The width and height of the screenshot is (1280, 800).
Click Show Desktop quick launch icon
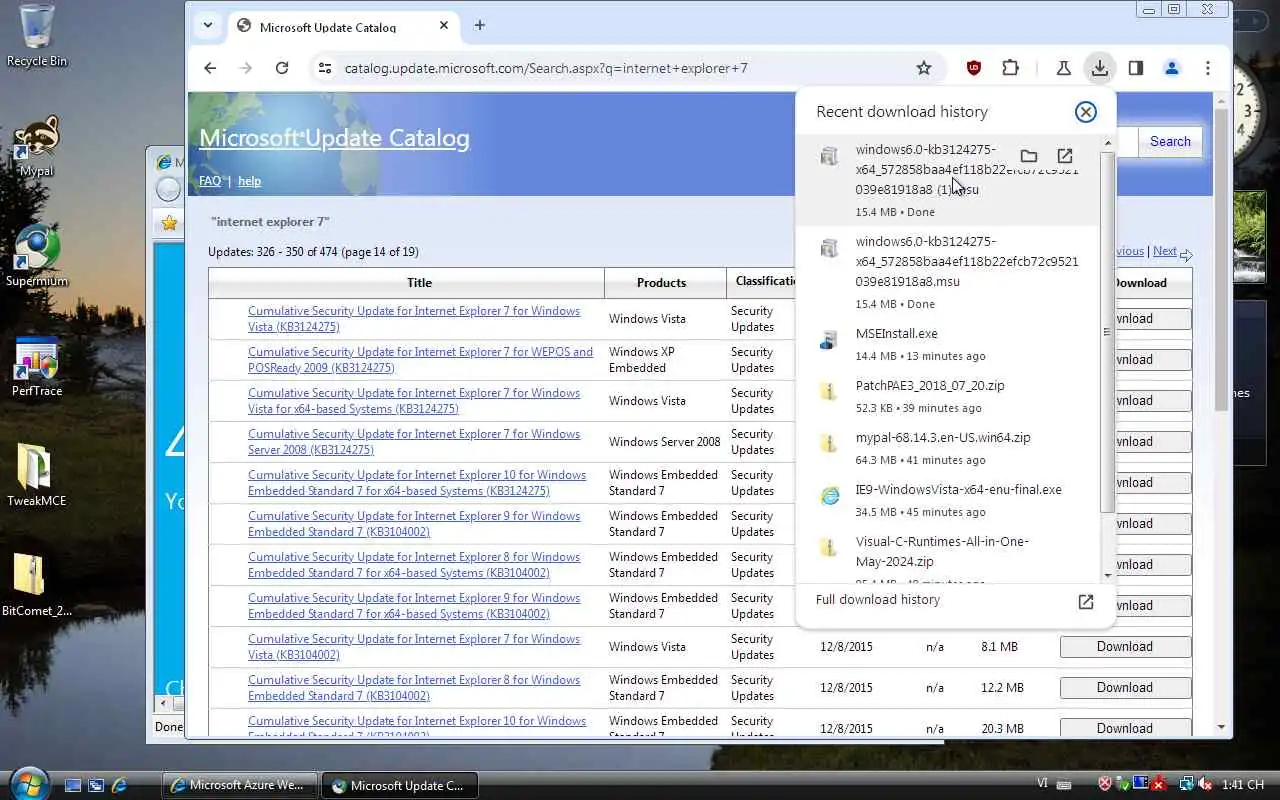pyautogui.click(x=73, y=785)
